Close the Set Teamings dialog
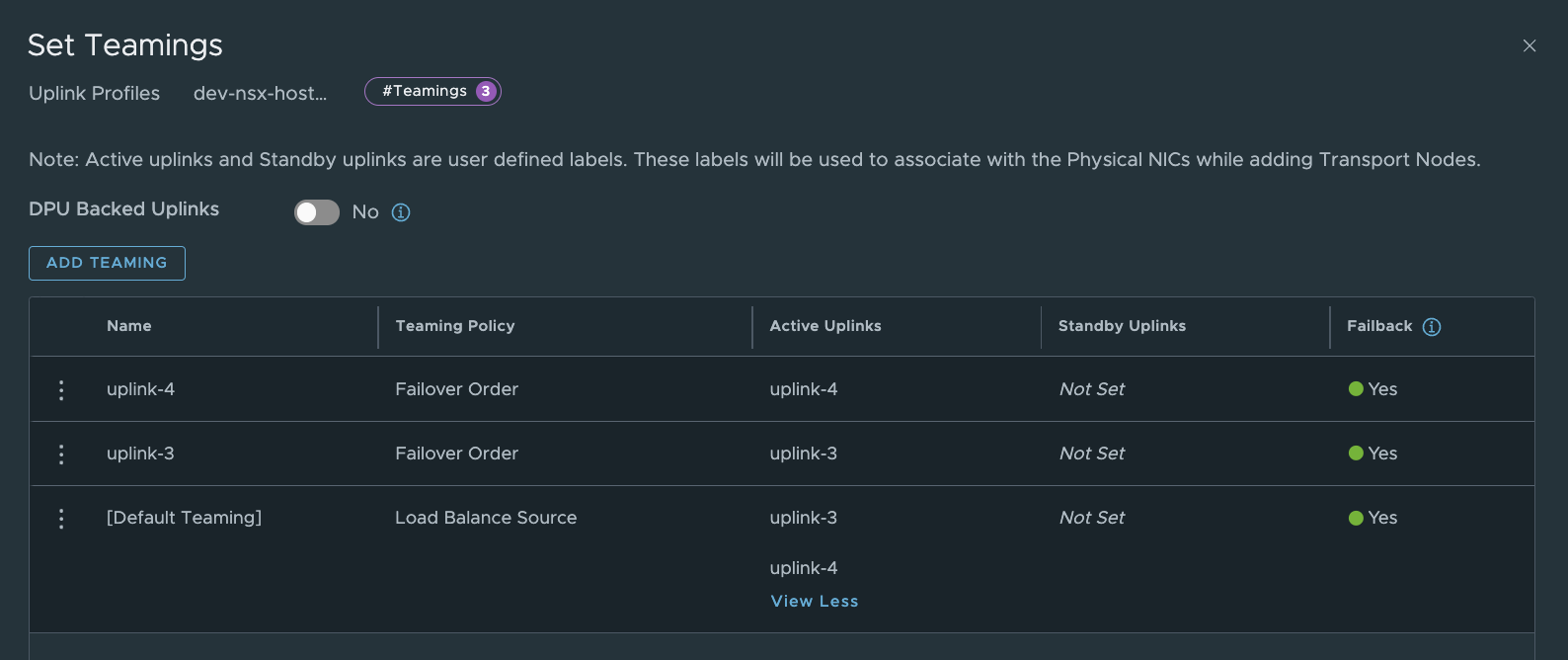The image size is (1568, 660). (1529, 45)
